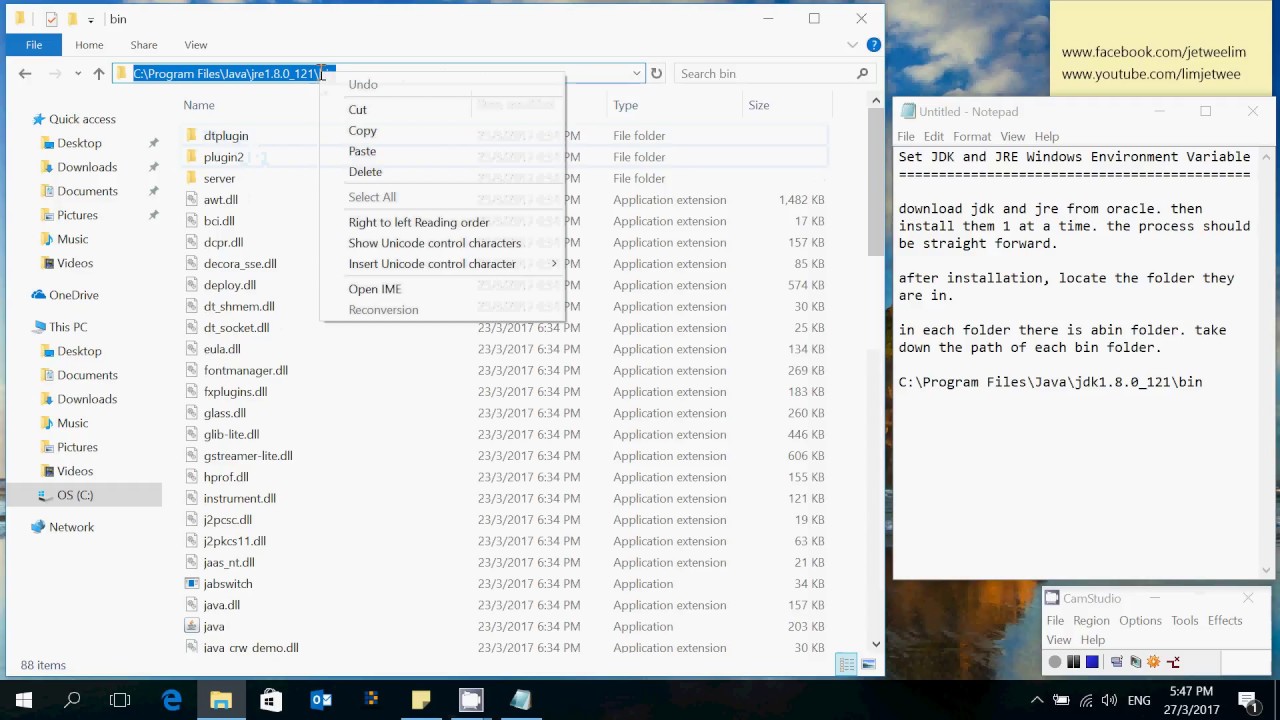This screenshot has width=1280, height=720.
Task: Open the Wi-Fi network tray icon
Action: pyautogui.click(x=1085, y=700)
